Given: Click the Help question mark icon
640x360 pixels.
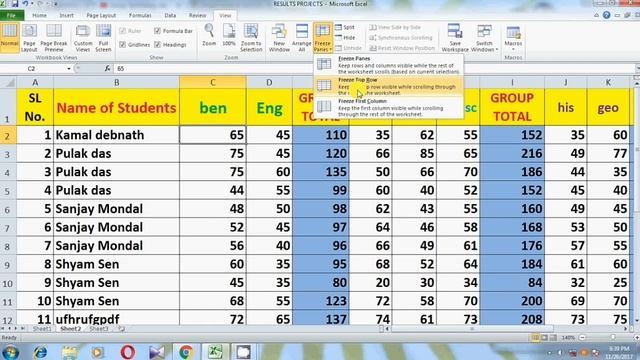Looking at the screenshot, I should 607,15.
